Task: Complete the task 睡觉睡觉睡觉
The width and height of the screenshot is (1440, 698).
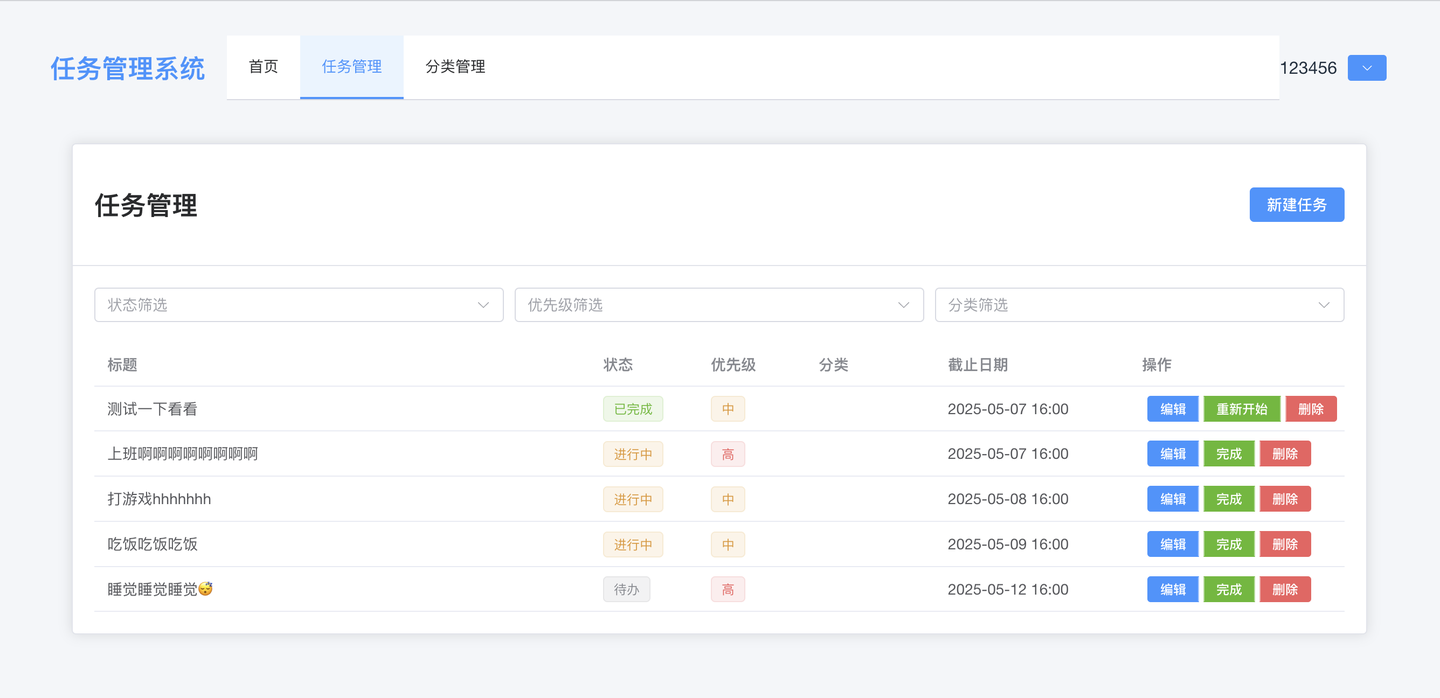Action: [x=1228, y=589]
